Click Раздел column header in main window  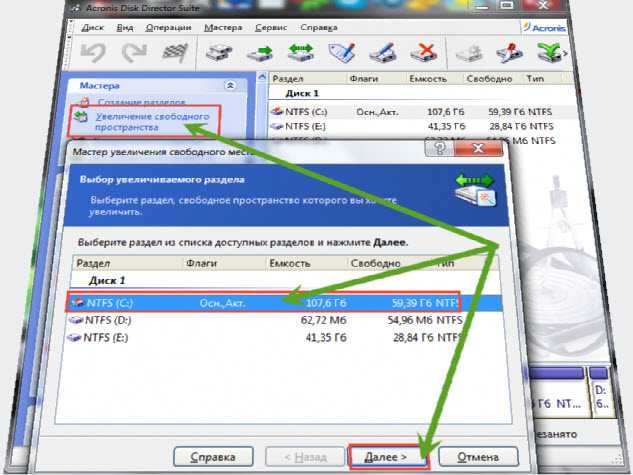288,79
